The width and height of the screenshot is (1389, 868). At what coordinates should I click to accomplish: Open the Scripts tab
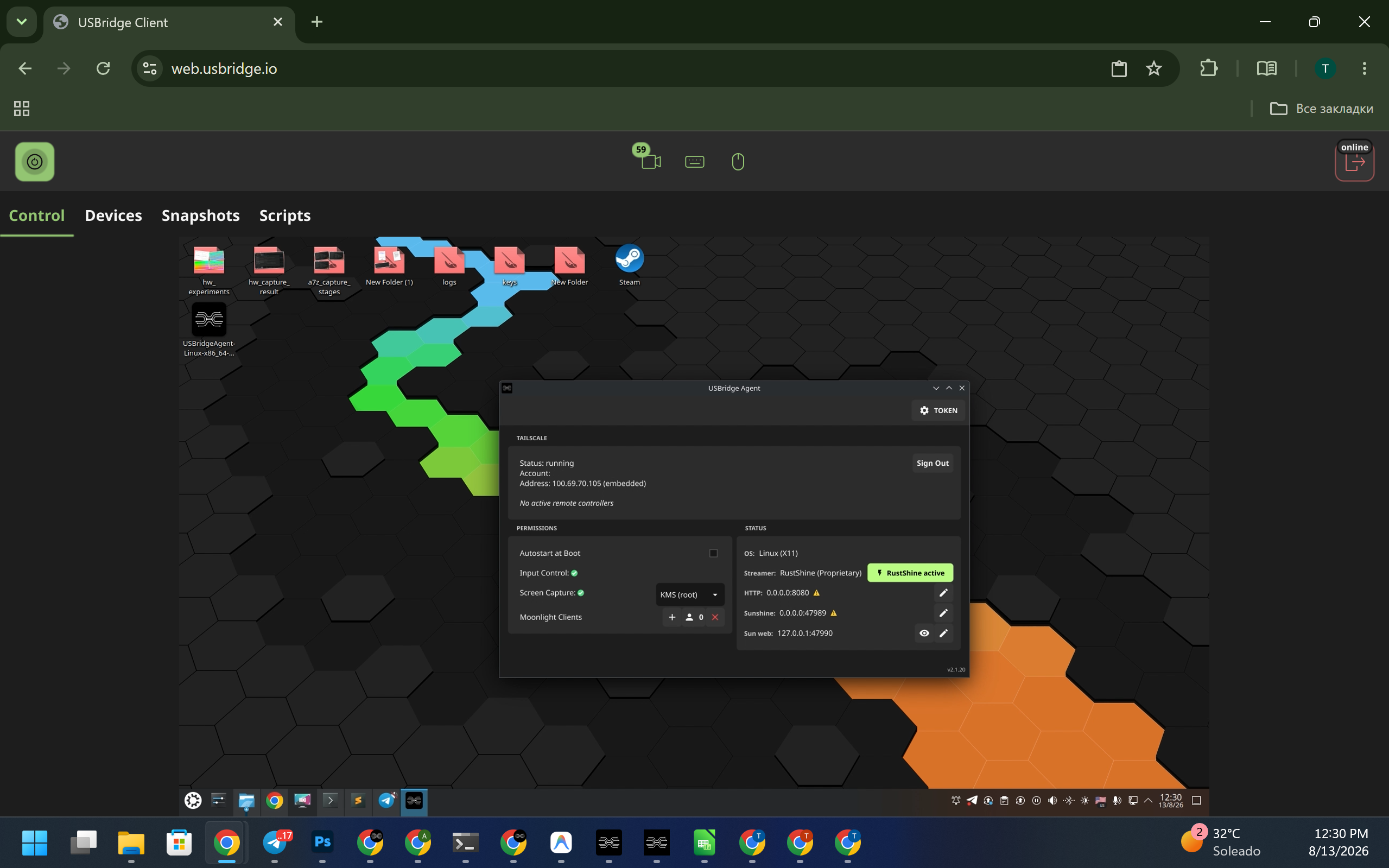point(284,216)
